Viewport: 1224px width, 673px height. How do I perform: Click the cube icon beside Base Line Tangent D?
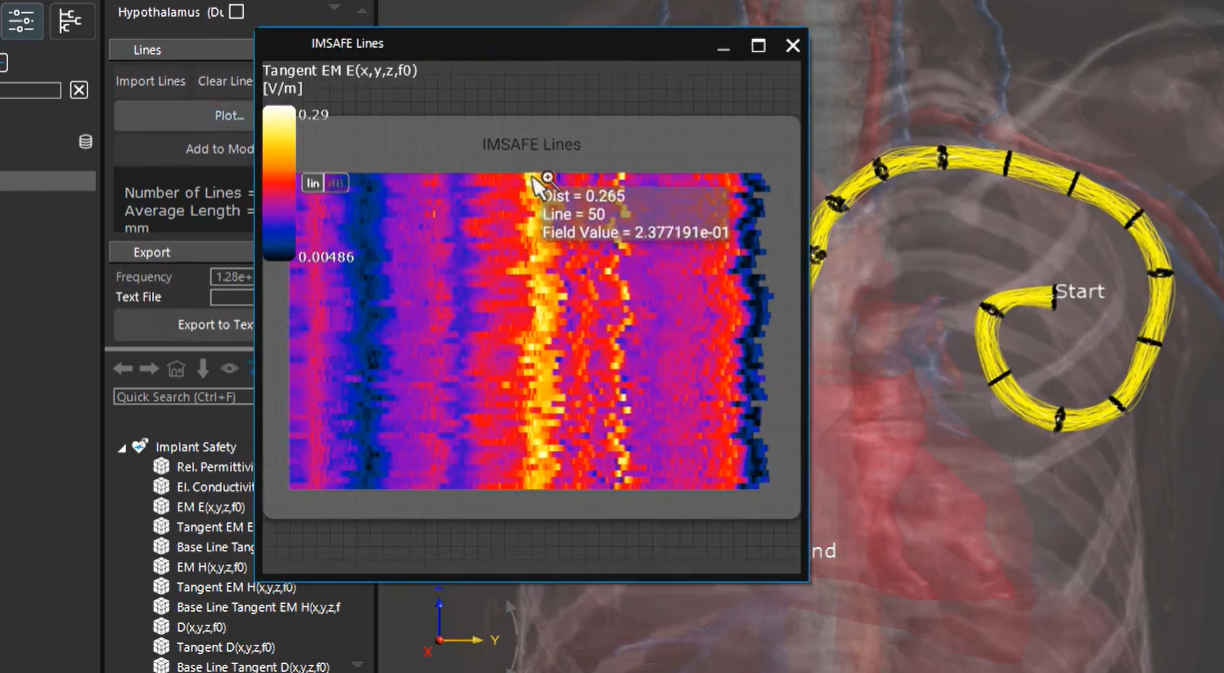pos(161,666)
